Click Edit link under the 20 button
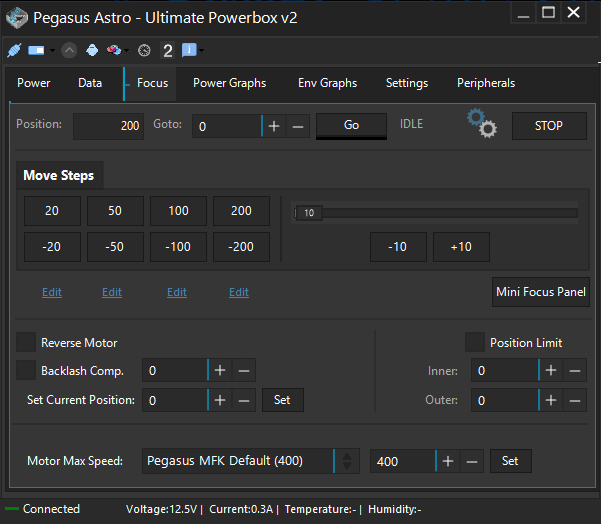 (x=52, y=292)
